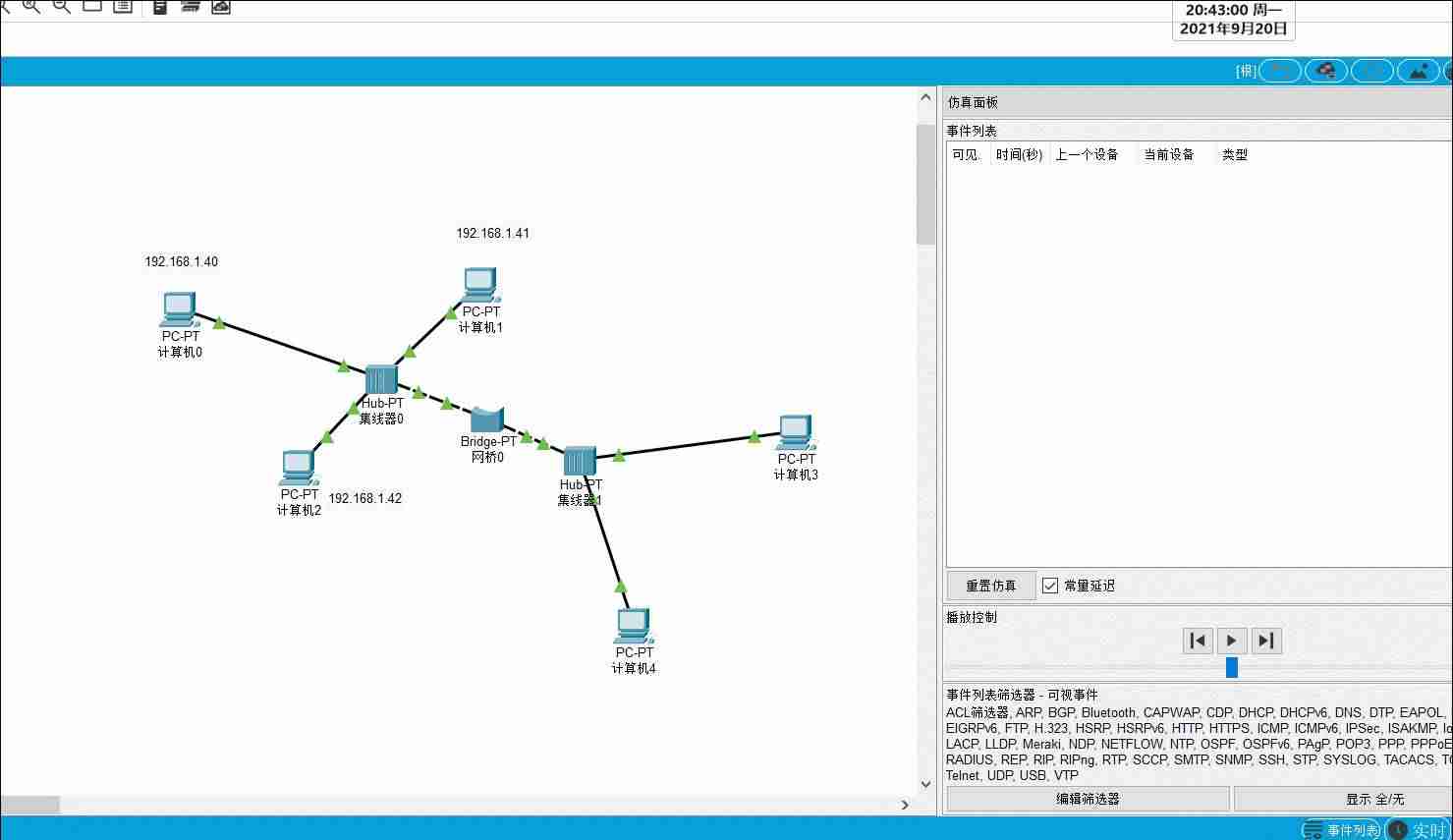Select the Bridge-PT 网桥0 device
The width and height of the screenshot is (1453, 840).
pos(487,420)
